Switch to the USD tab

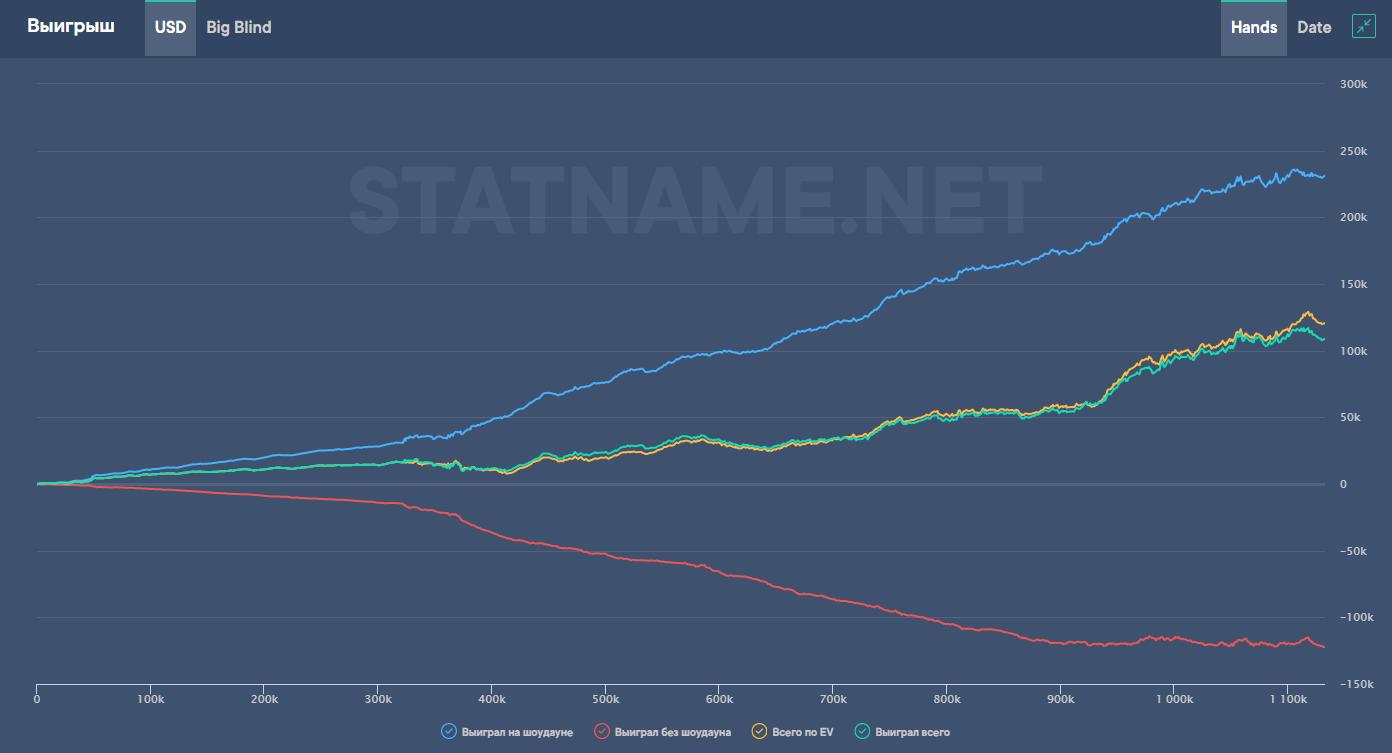(x=170, y=28)
